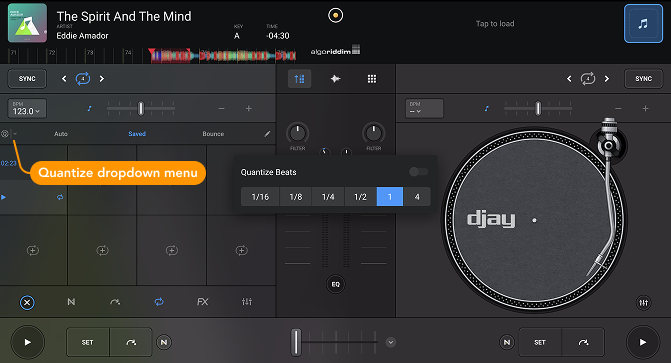Nudge left deck tempo down with minus

(x=221, y=109)
